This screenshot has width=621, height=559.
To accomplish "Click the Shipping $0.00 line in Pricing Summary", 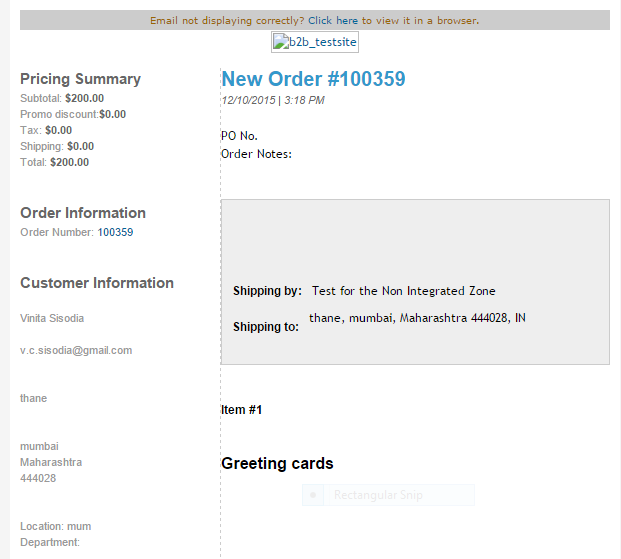I will [57, 146].
